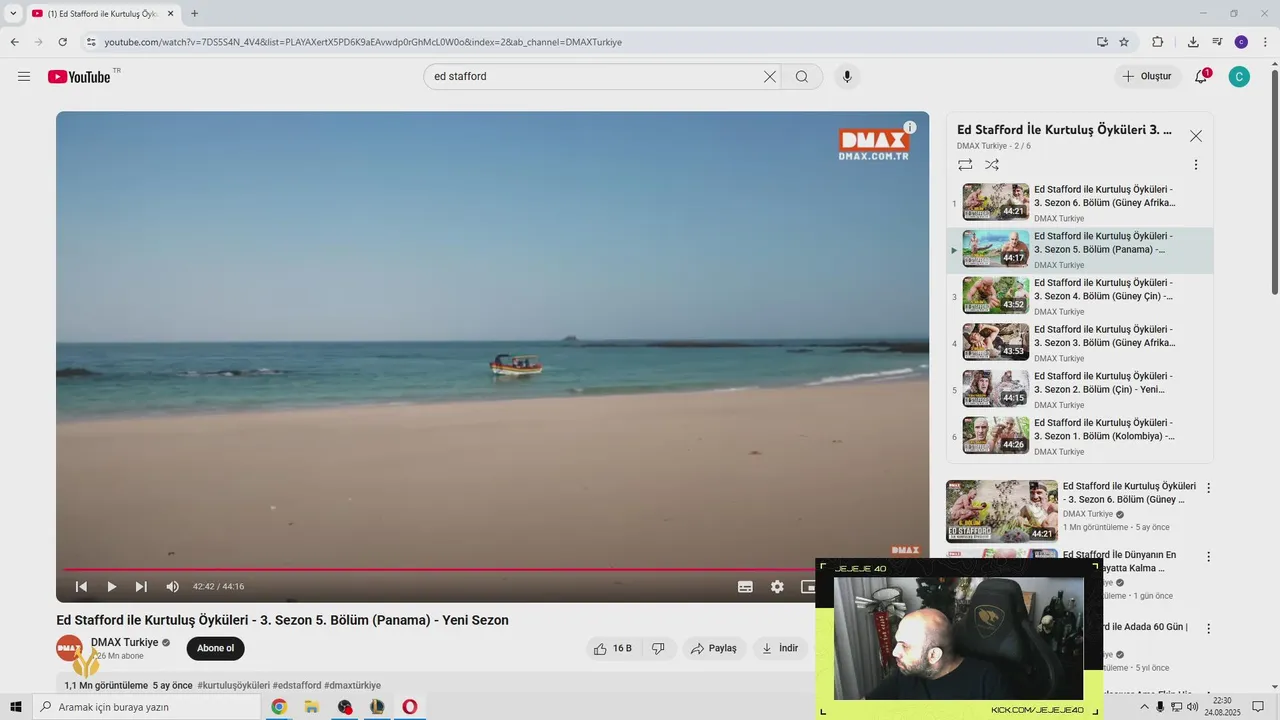Like the video (16 B)
1280x720 pixels.
pyautogui.click(x=612, y=648)
